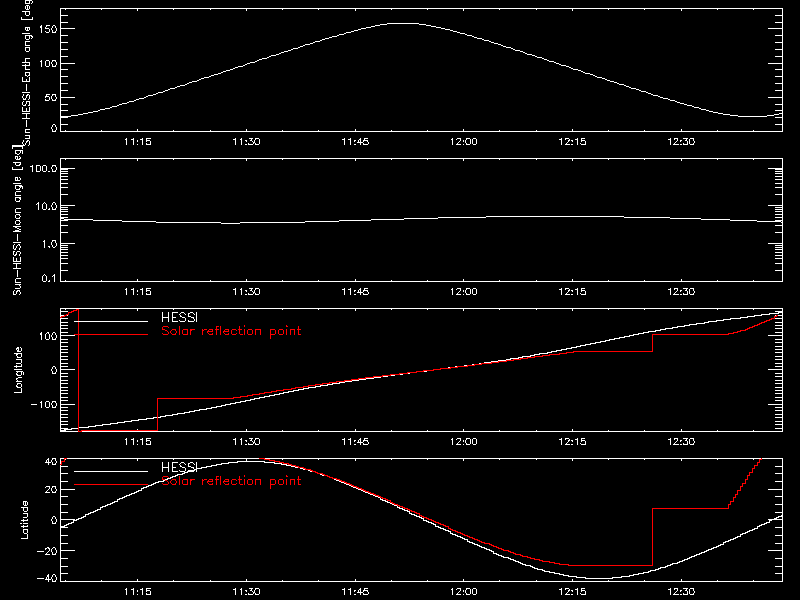Select the -20 tick on Latitude plot
800x600 pixels.
(x=47, y=551)
